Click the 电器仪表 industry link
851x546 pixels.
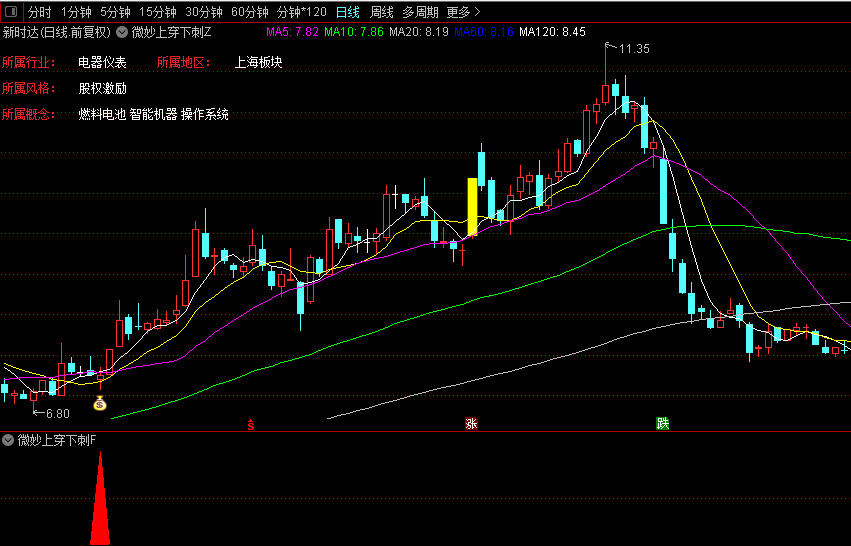point(103,62)
